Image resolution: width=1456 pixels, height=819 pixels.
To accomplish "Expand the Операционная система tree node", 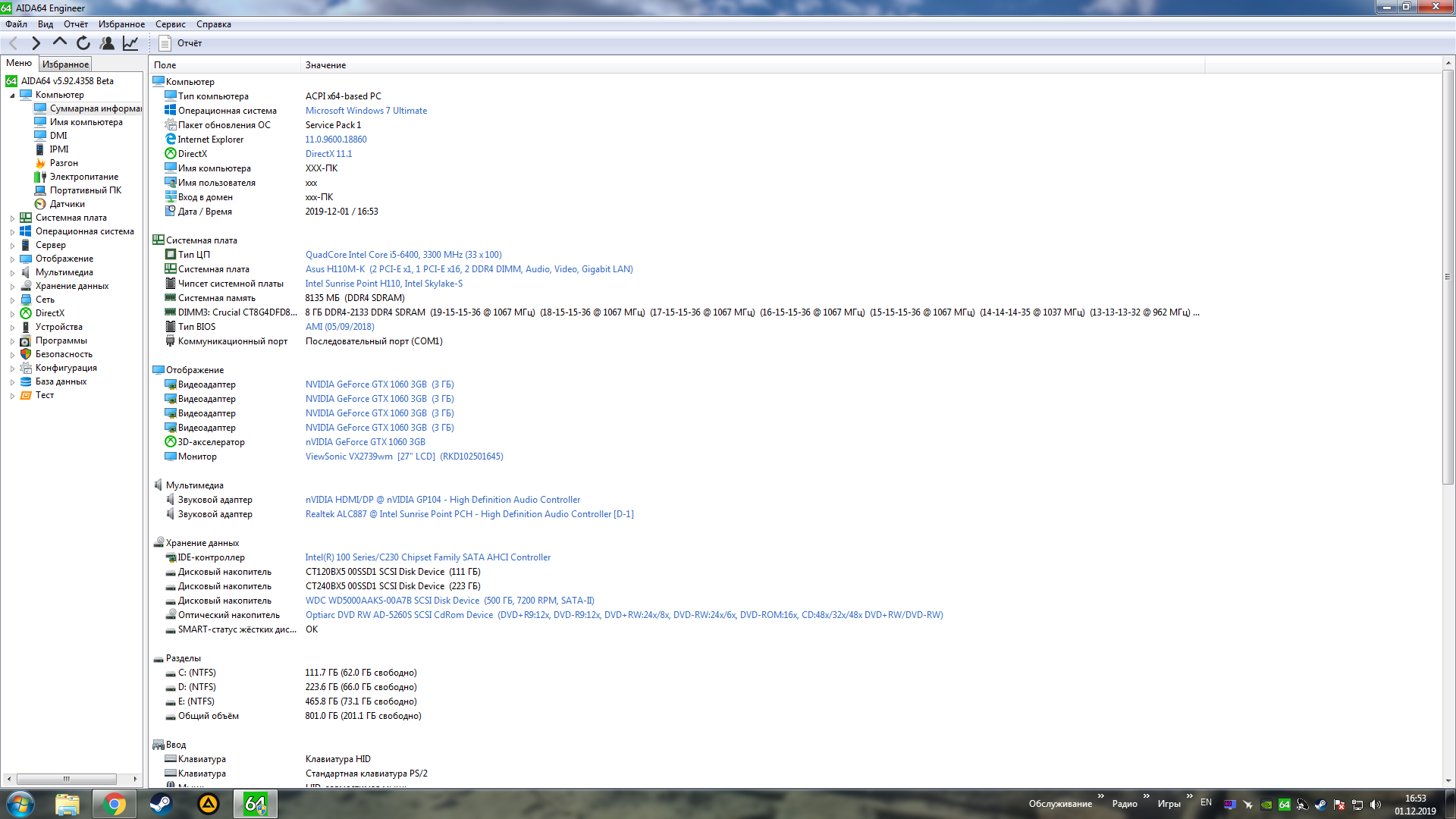I will (12, 232).
